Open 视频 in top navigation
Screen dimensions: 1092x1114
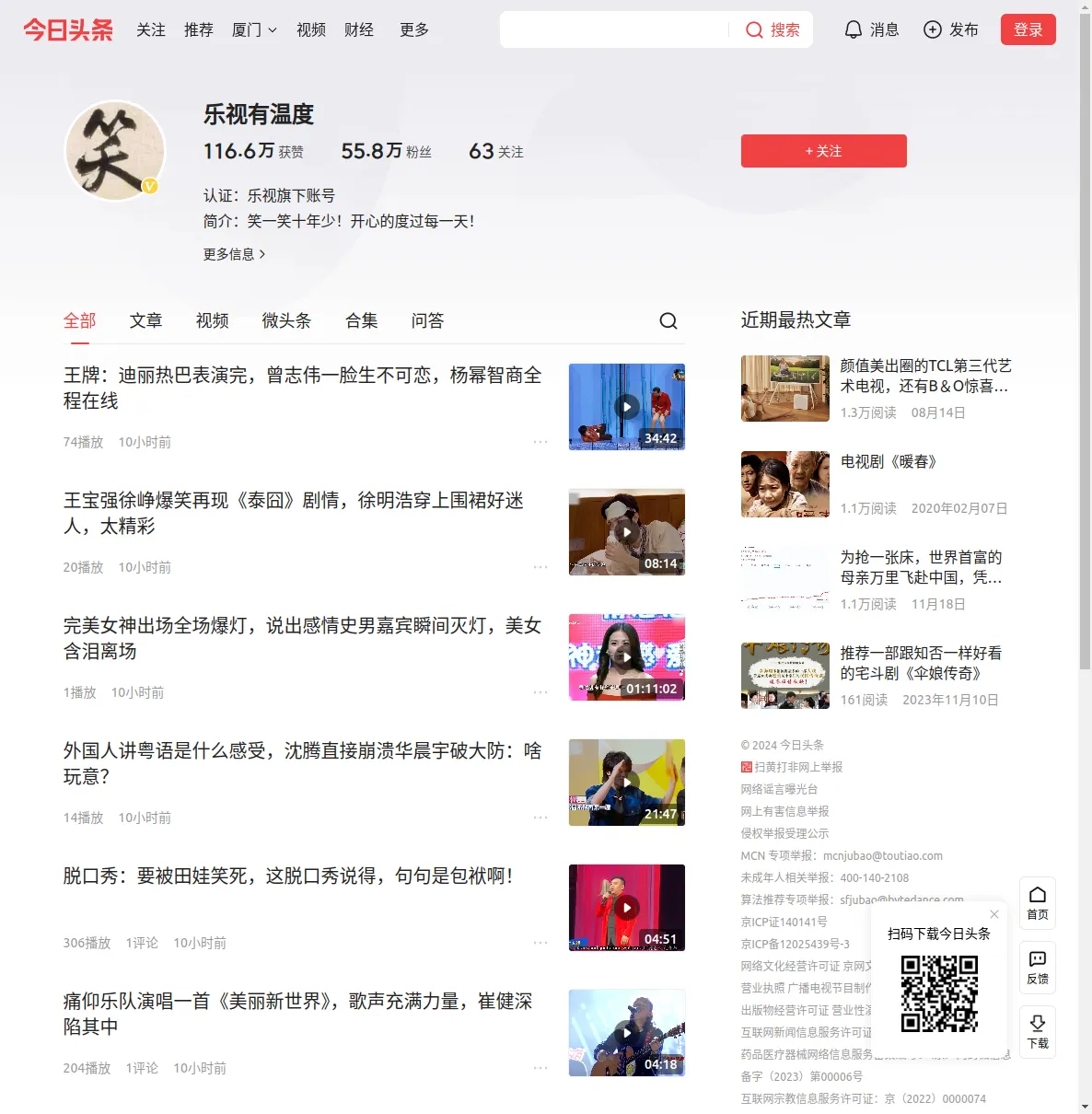(x=311, y=29)
